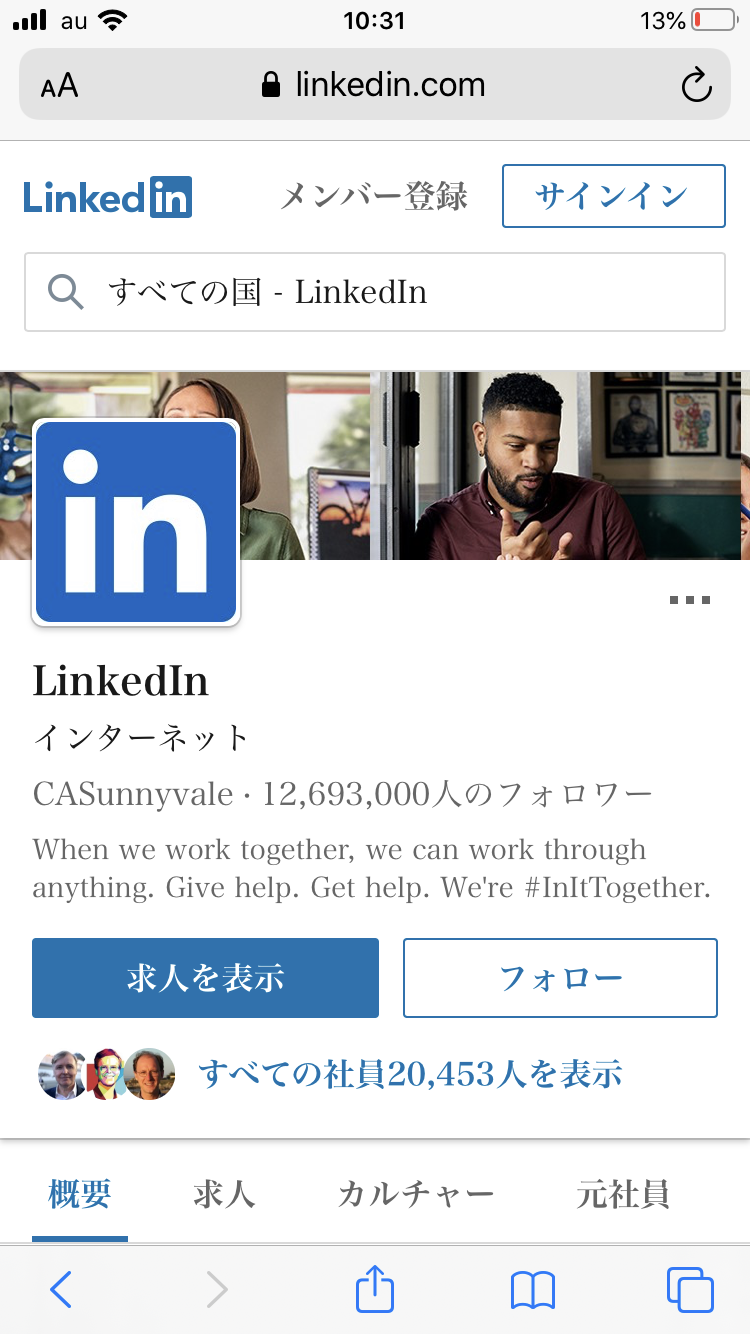Tap the Safari reload page icon
Viewport: 750px width, 1334px height.
click(x=696, y=86)
